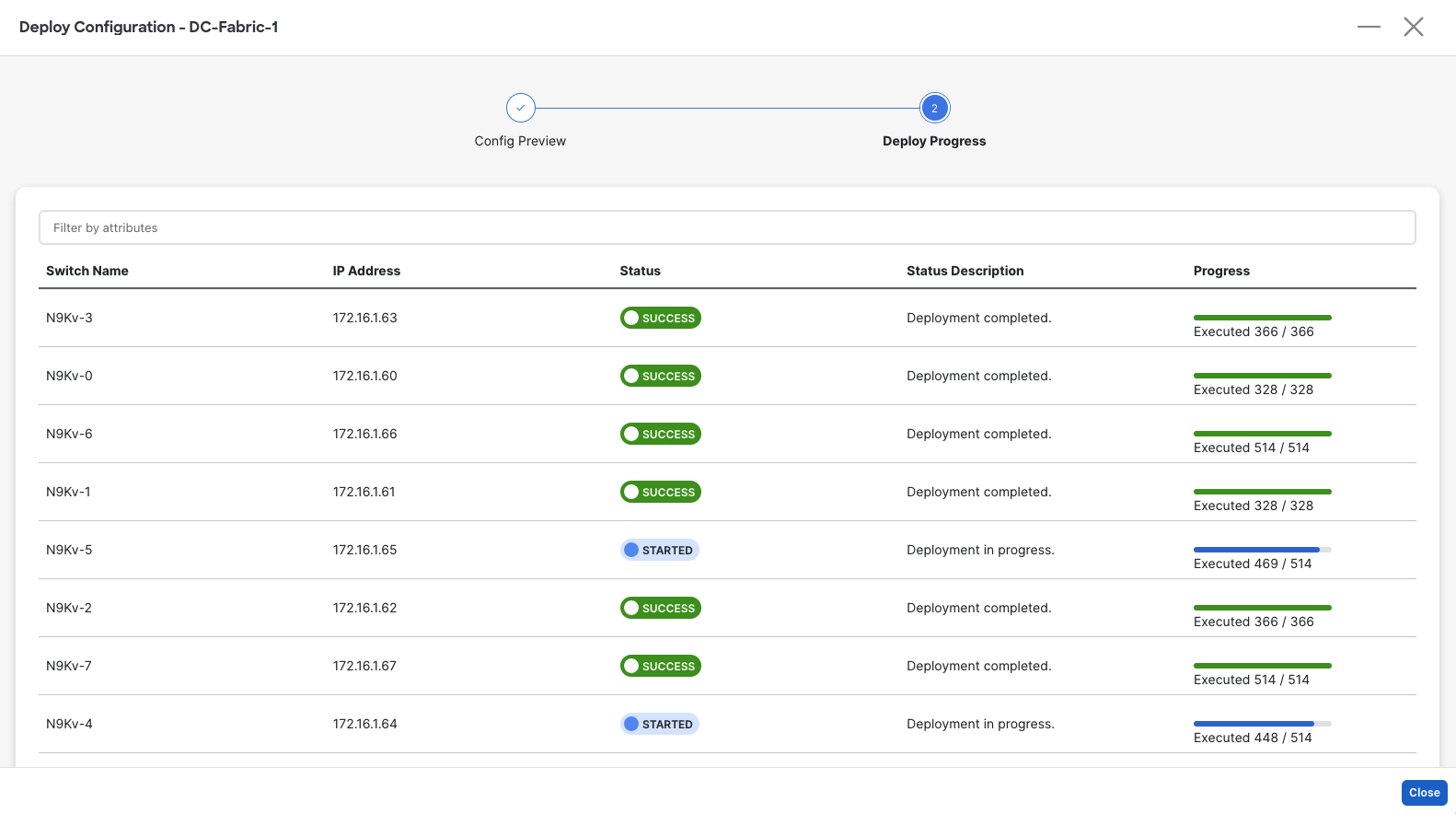Click the Status column header
Image resolution: width=1456 pixels, height=814 pixels.
(x=640, y=271)
